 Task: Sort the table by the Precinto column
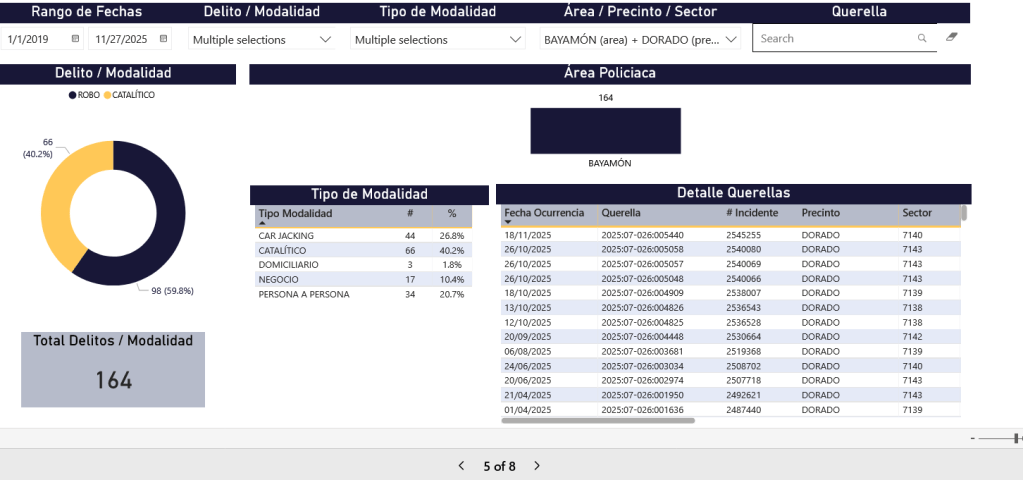point(820,213)
